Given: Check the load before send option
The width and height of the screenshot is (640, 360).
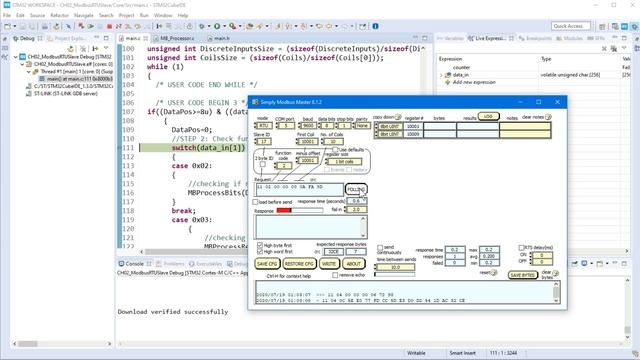Looking at the screenshot, I should click(x=256, y=202).
